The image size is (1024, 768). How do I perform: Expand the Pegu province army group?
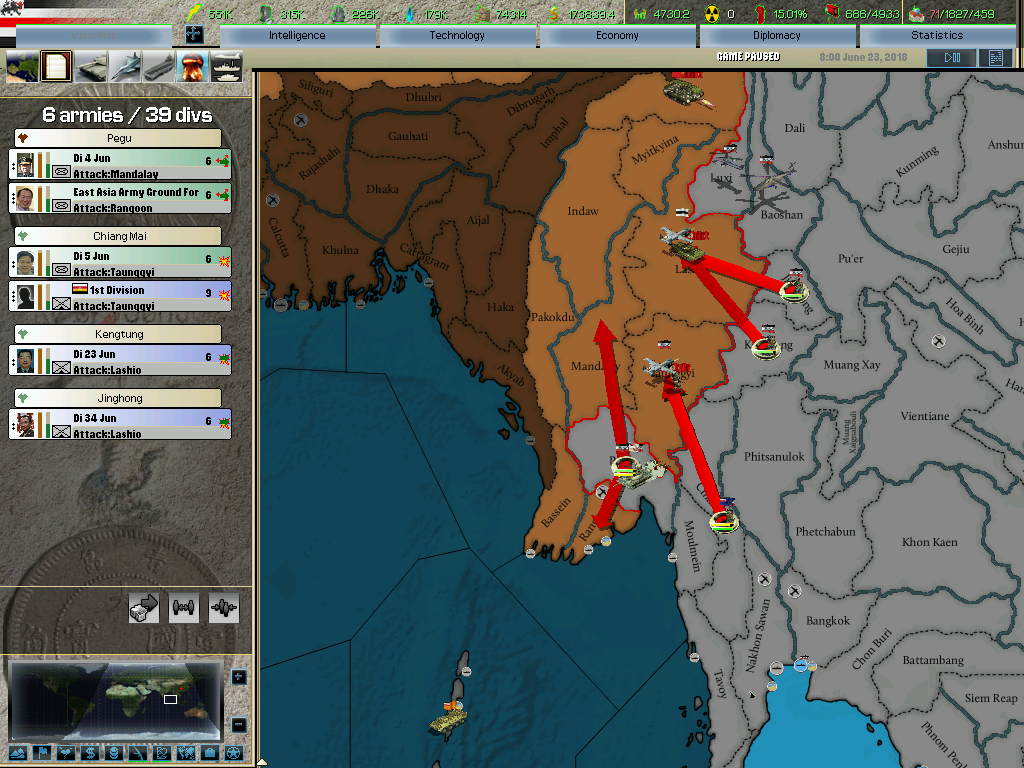pos(118,138)
